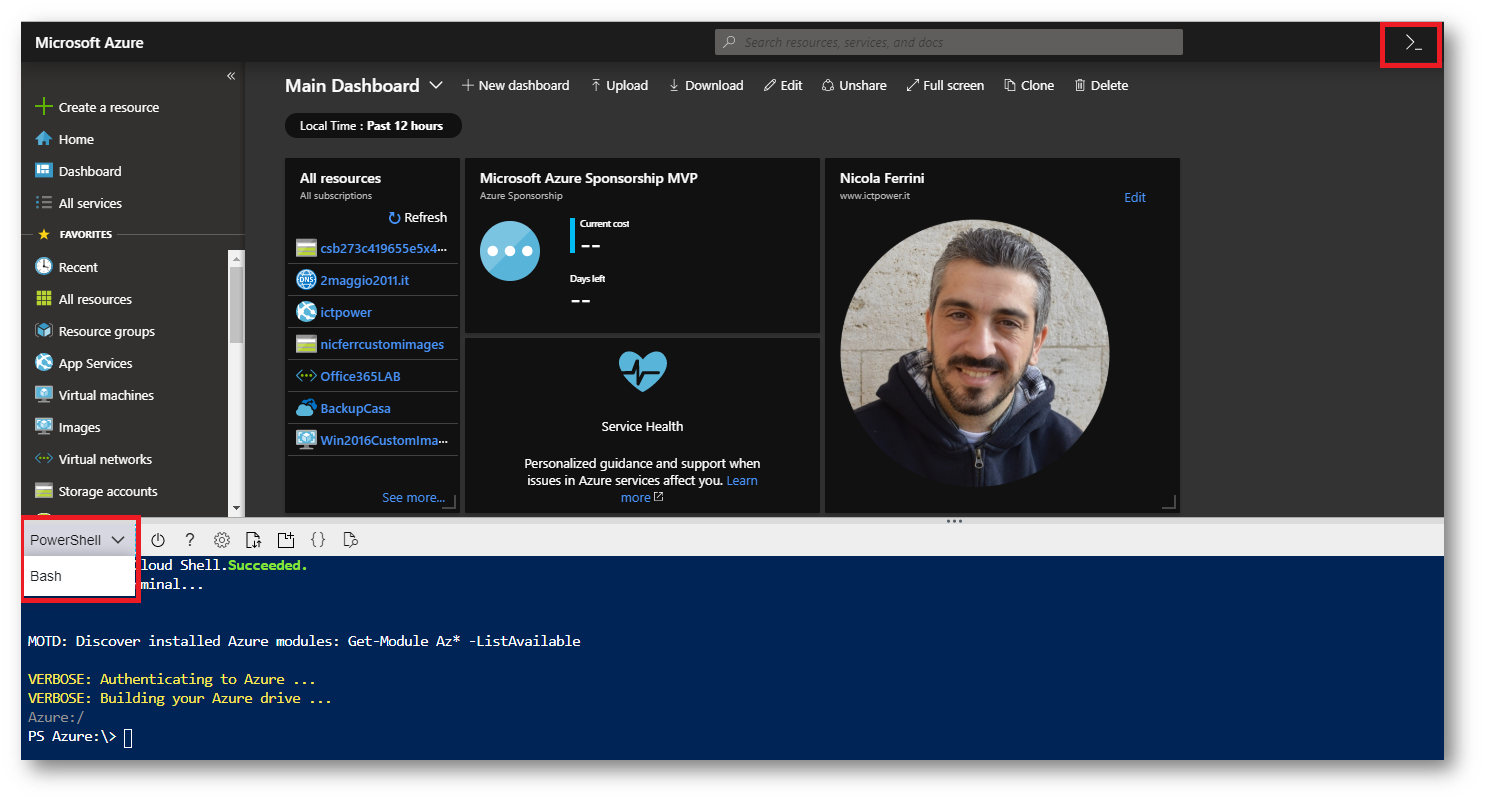Expand the Main Dashboard selector chevron

pyautogui.click(x=436, y=85)
